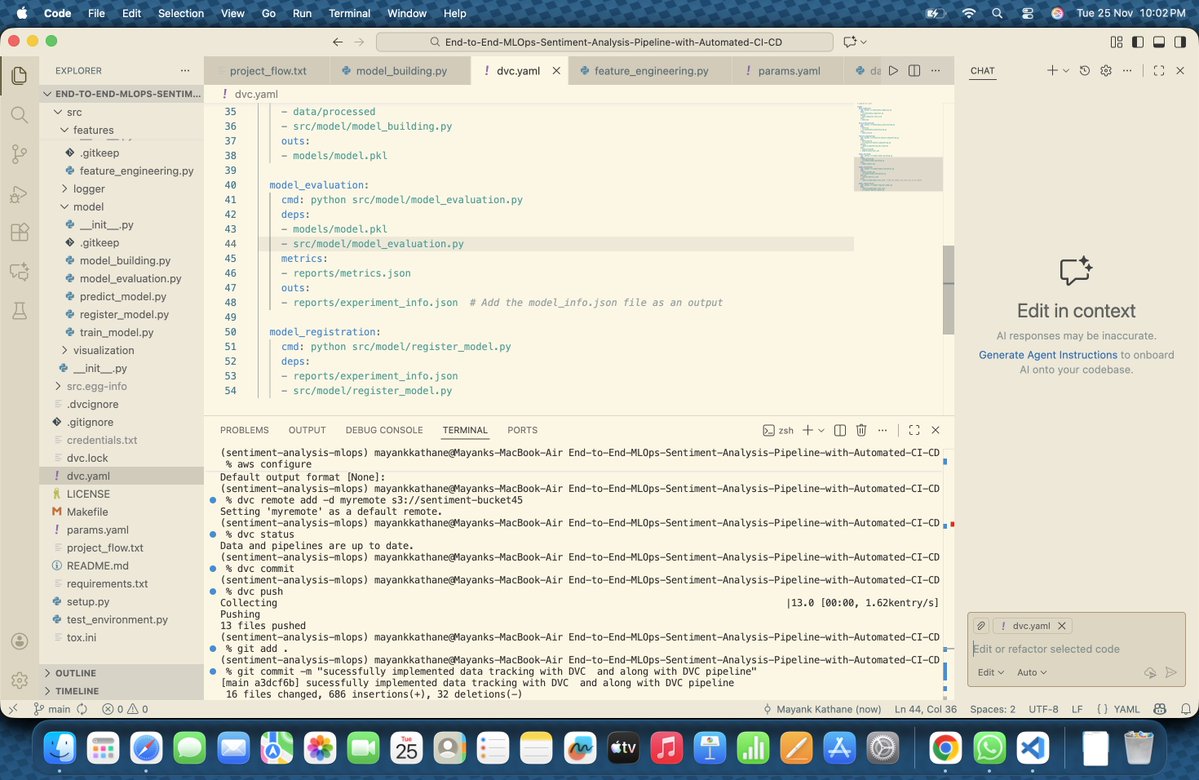Open the Terminal menu in the menu bar

[x=349, y=13]
